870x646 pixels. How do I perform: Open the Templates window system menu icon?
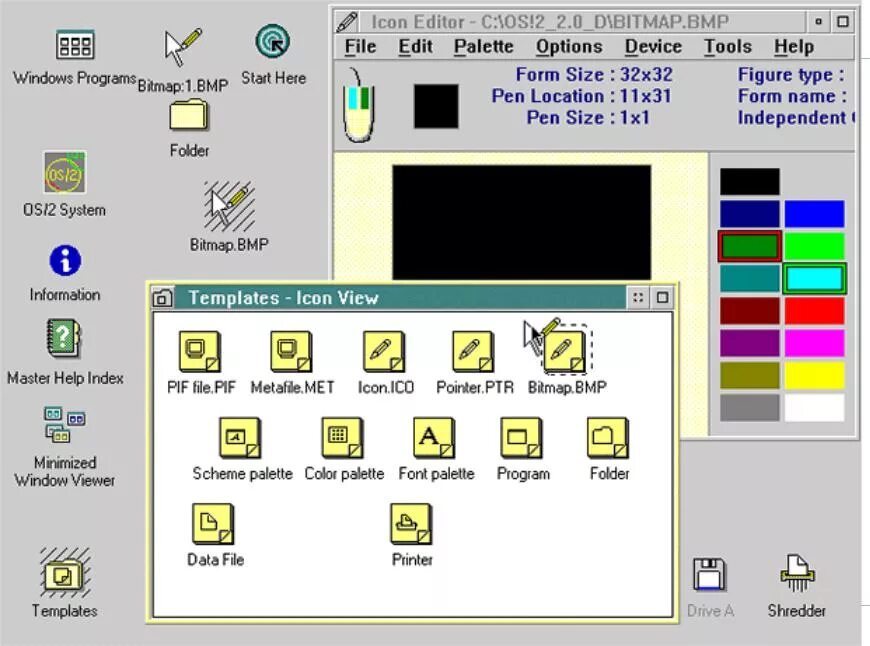point(162,298)
